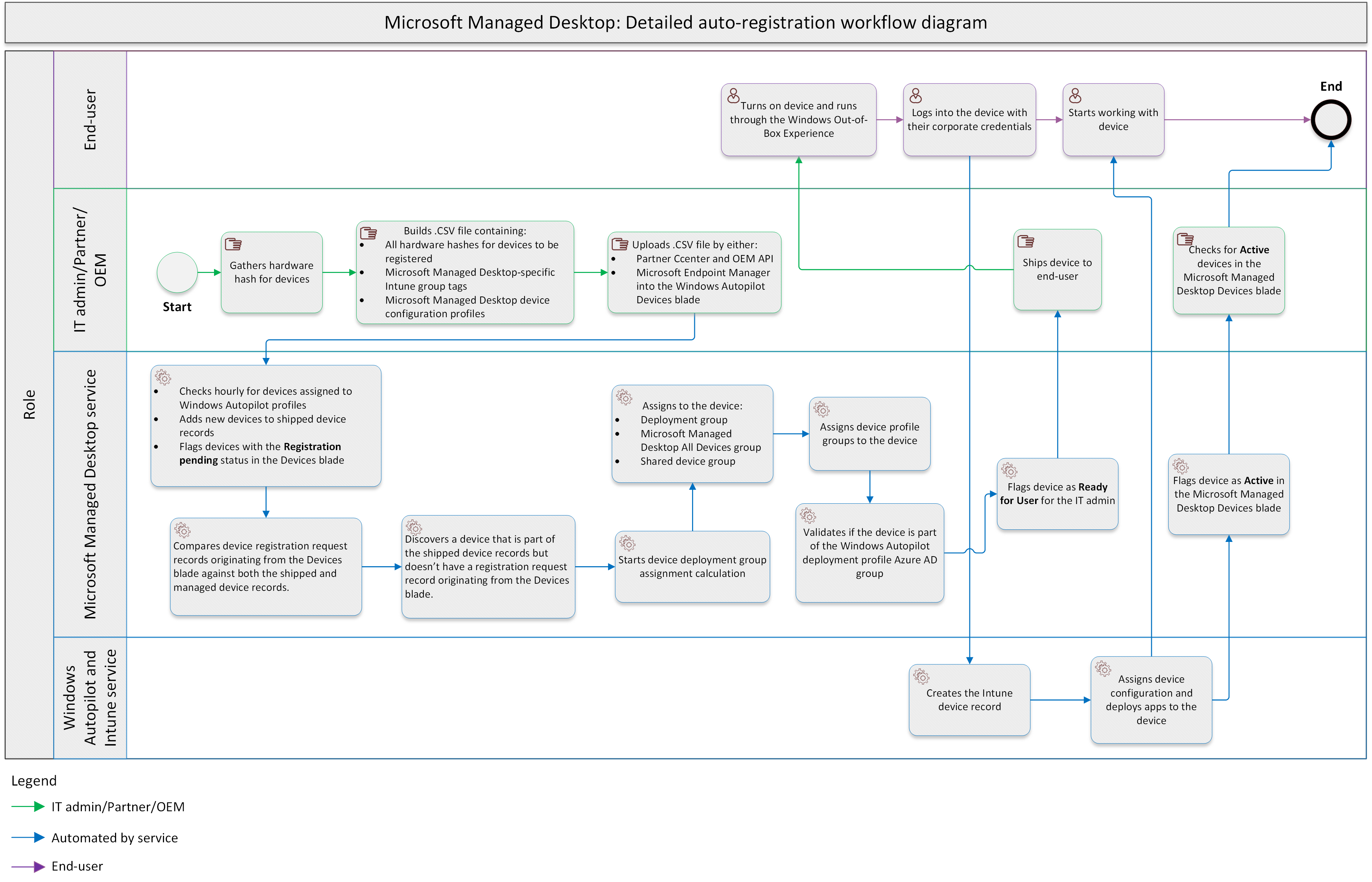This screenshot has height=882, width=1372.
Task: Click user icon in Logs into device box
Action: (915, 96)
